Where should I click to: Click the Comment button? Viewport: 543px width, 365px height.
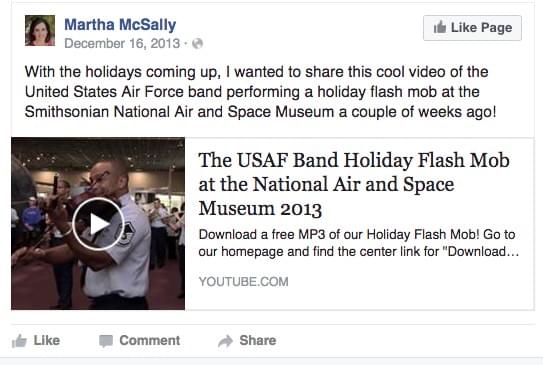tap(140, 340)
